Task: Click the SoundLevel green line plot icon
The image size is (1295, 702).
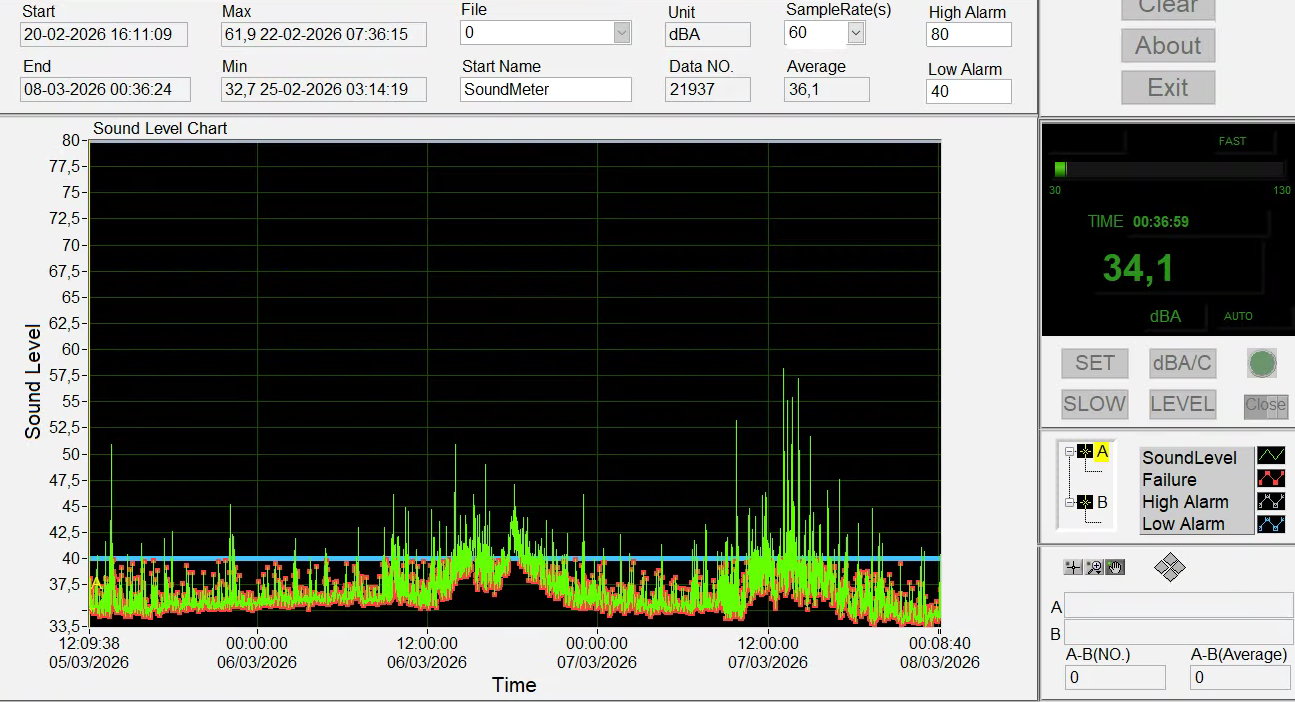Action: point(1270,457)
